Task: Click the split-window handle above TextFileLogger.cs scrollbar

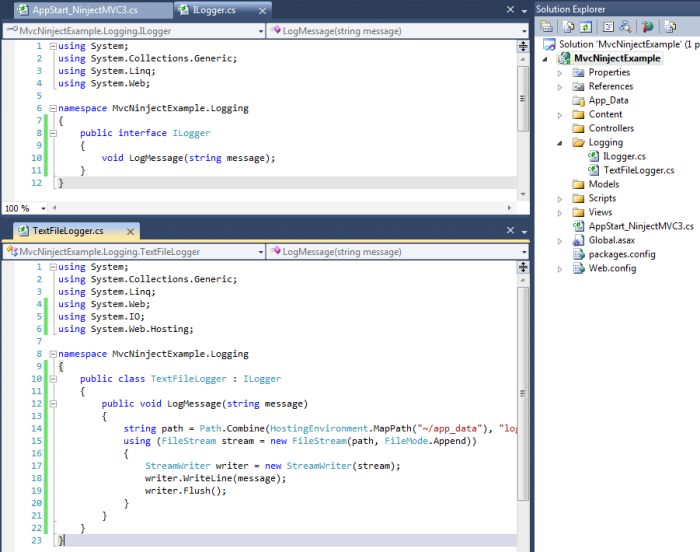Action: pos(523,267)
